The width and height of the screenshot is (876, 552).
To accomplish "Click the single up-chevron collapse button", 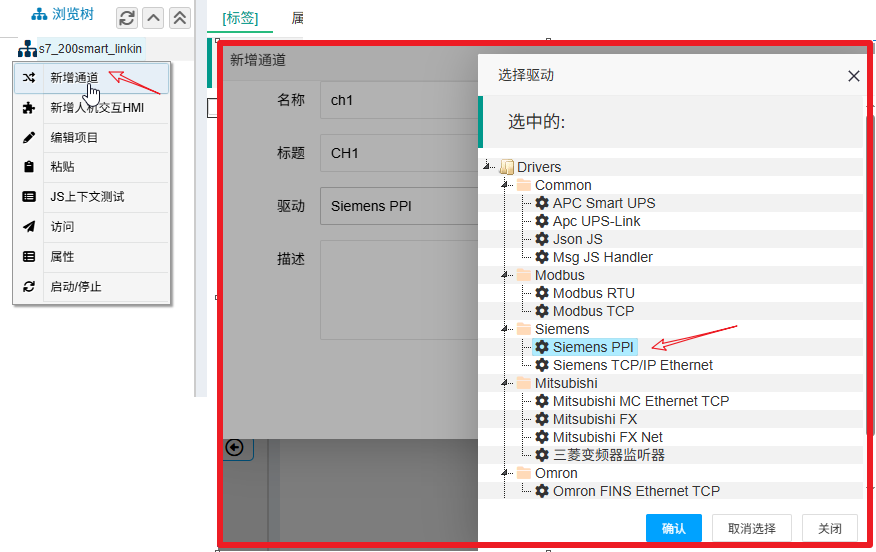I will (153, 18).
